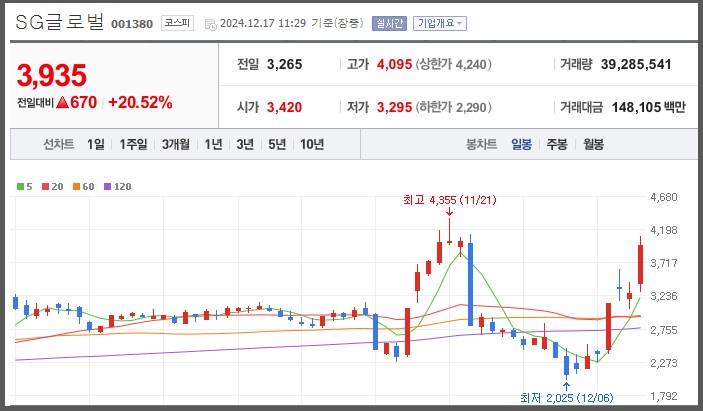
Task: Click the green 5-day average legend swatch
Action: tap(20, 186)
